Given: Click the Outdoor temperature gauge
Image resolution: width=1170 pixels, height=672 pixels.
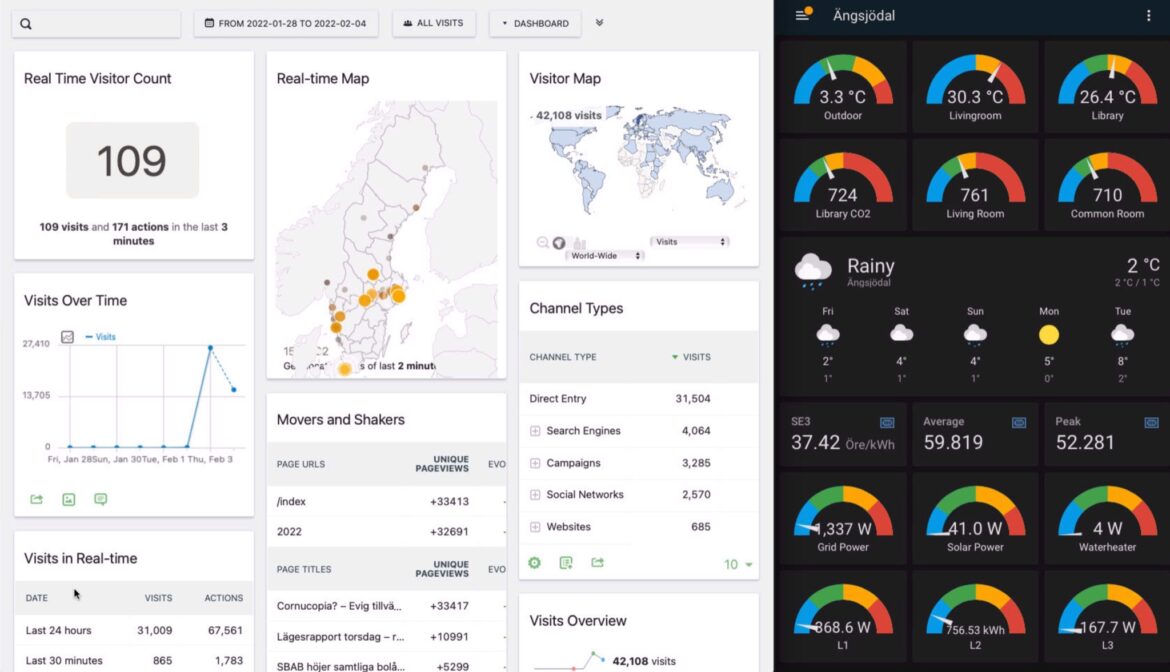Looking at the screenshot, I should point(842,89).
